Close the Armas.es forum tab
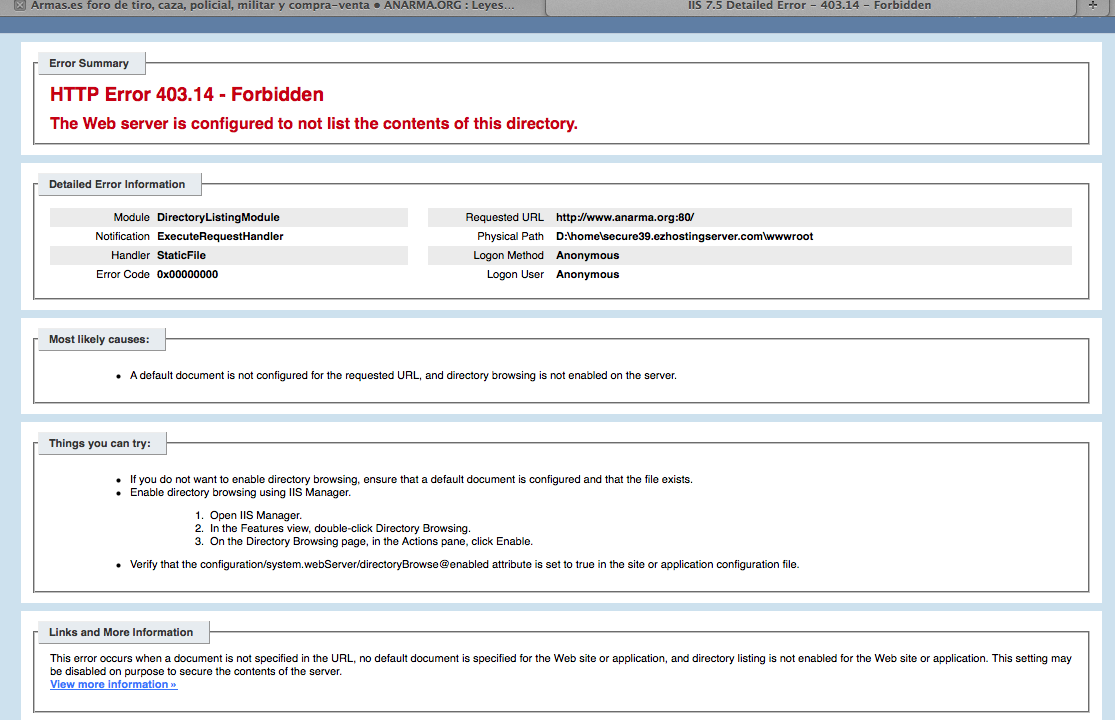Viewport: 1115px width, 720px height. click(x=19, y=6)
